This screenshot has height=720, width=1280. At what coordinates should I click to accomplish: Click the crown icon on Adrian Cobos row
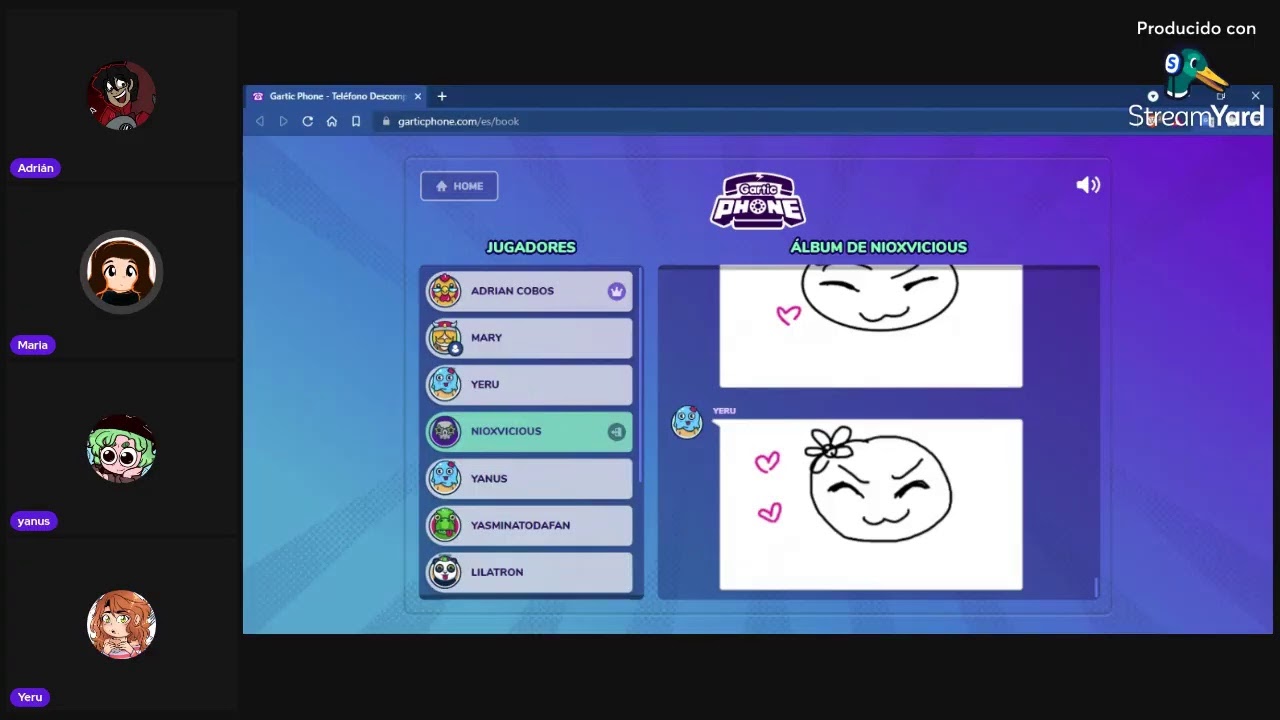616,291
